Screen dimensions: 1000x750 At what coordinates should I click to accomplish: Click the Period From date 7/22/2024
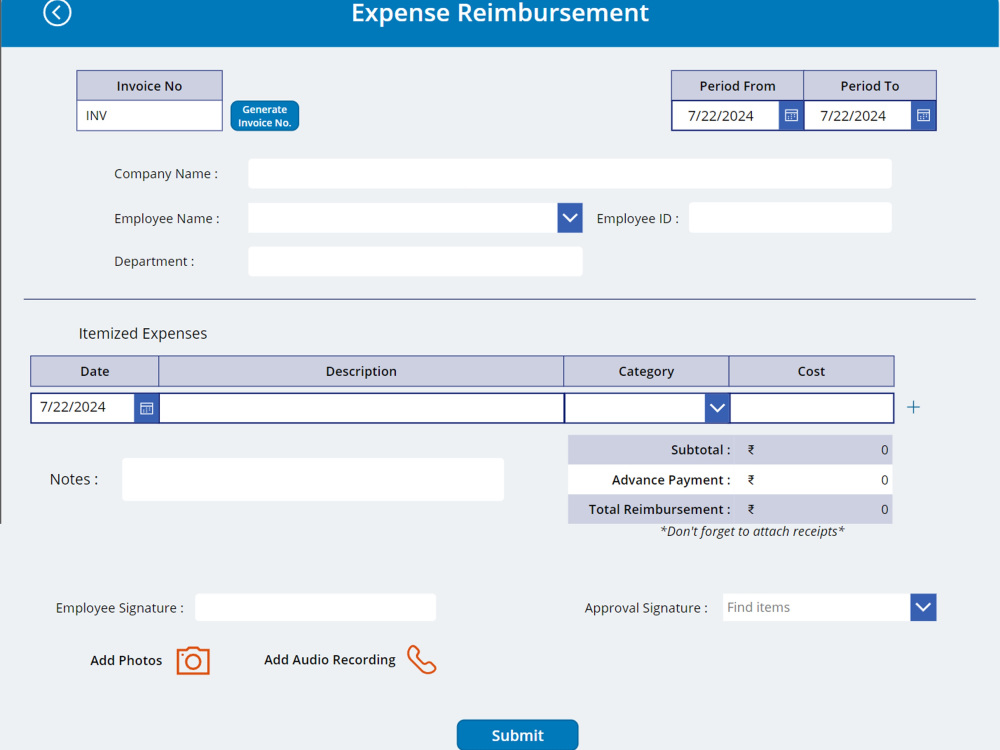click(x=720, y=116)
